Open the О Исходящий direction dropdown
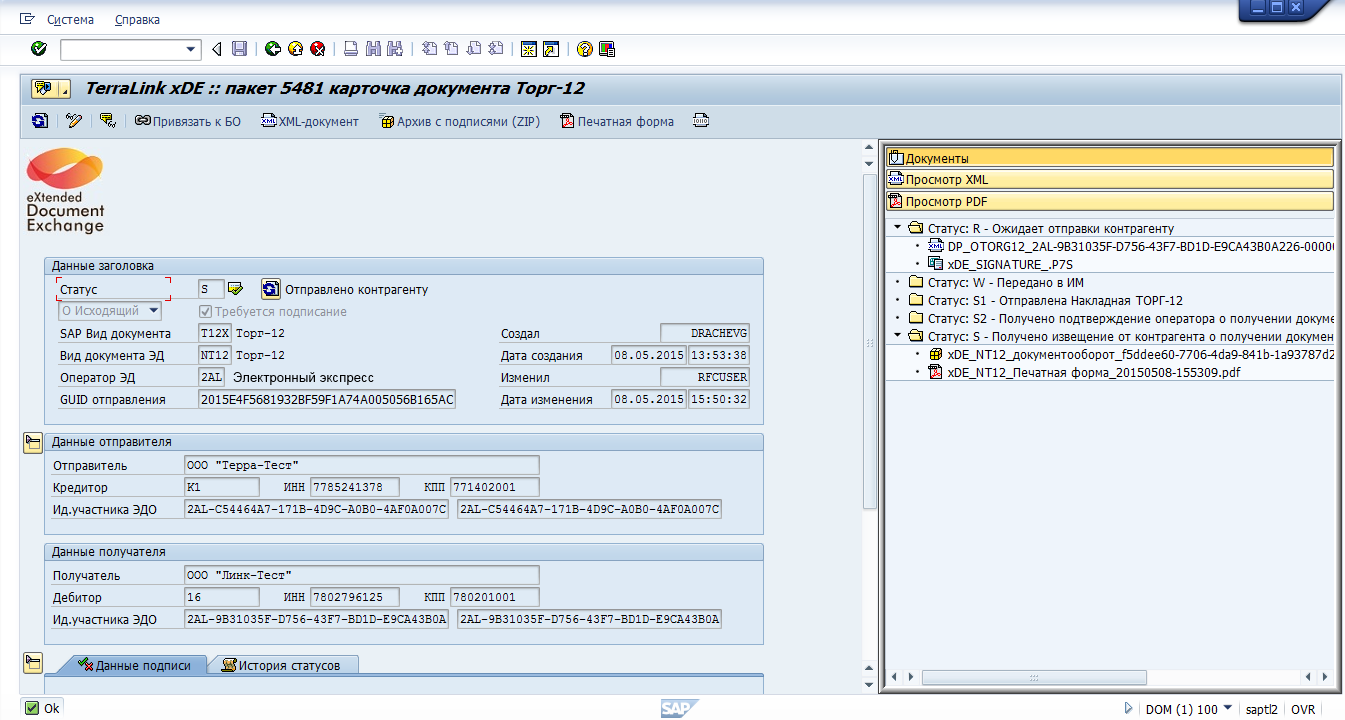The width and height of the screenshot is (1345, 720). [x=154, y=311]
